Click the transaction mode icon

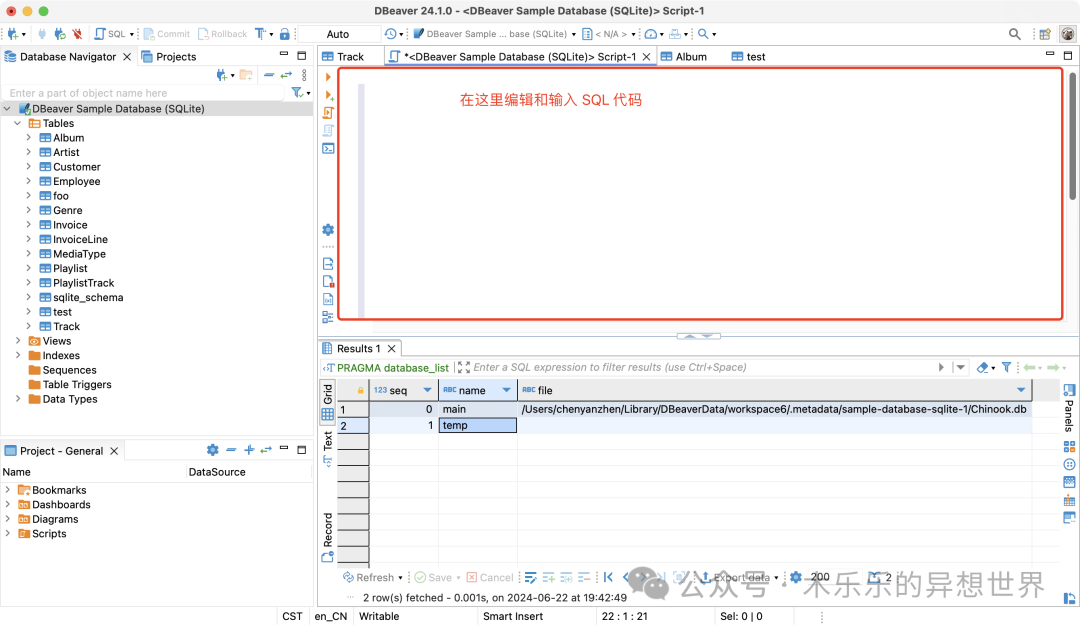pos(260,34)
